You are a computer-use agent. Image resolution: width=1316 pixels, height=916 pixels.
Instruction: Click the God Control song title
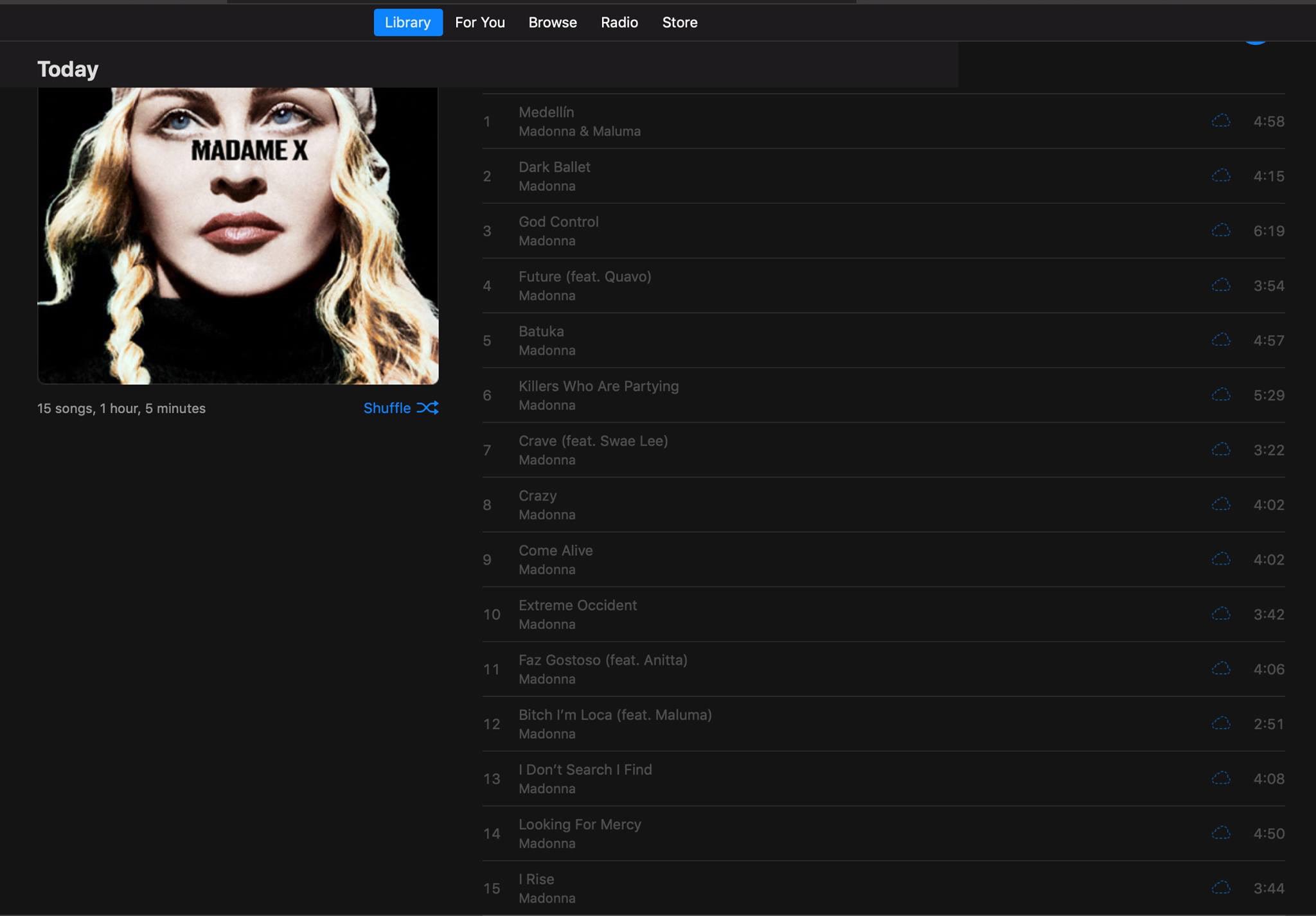[558, 222]
